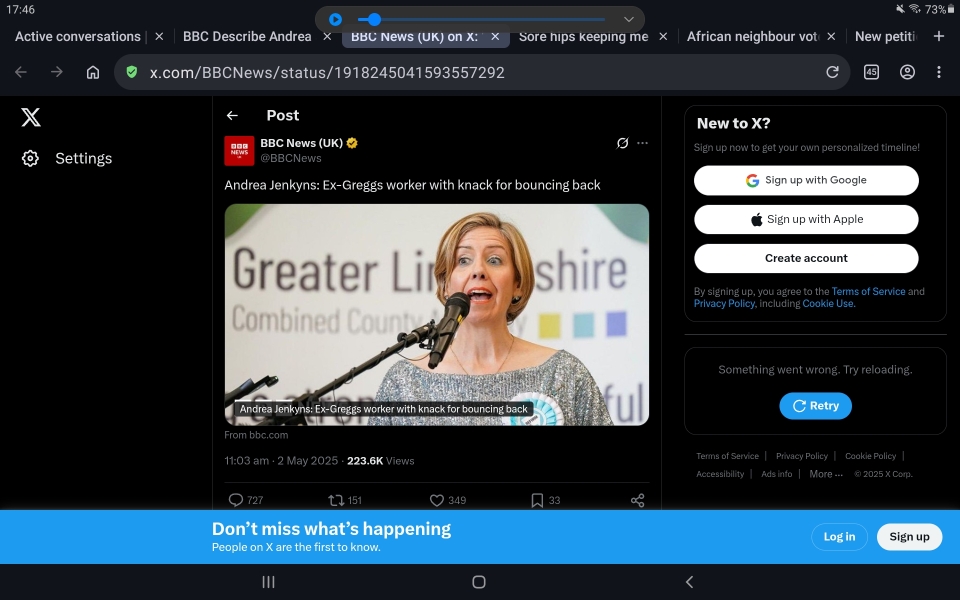Click Create account button
The height and width of the screenshot is (600, 960).
[806, 258]
